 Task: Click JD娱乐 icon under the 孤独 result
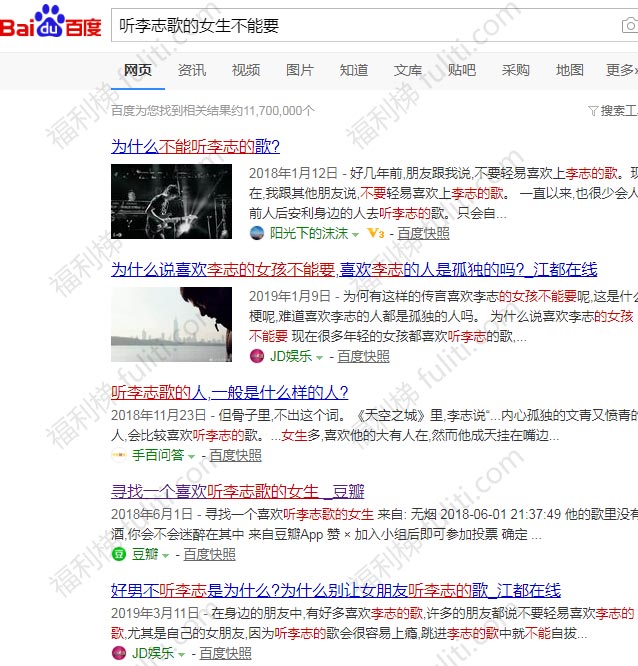click(257, 355)
